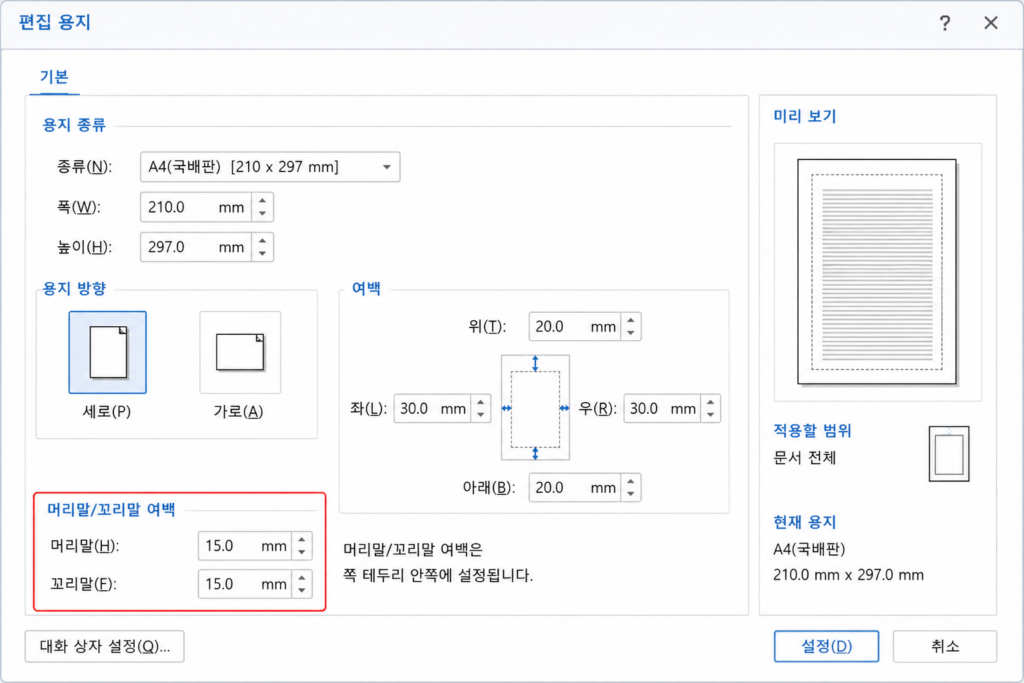
Task: Decrease the 머리말(H) header margin
Action: [302, 553]
